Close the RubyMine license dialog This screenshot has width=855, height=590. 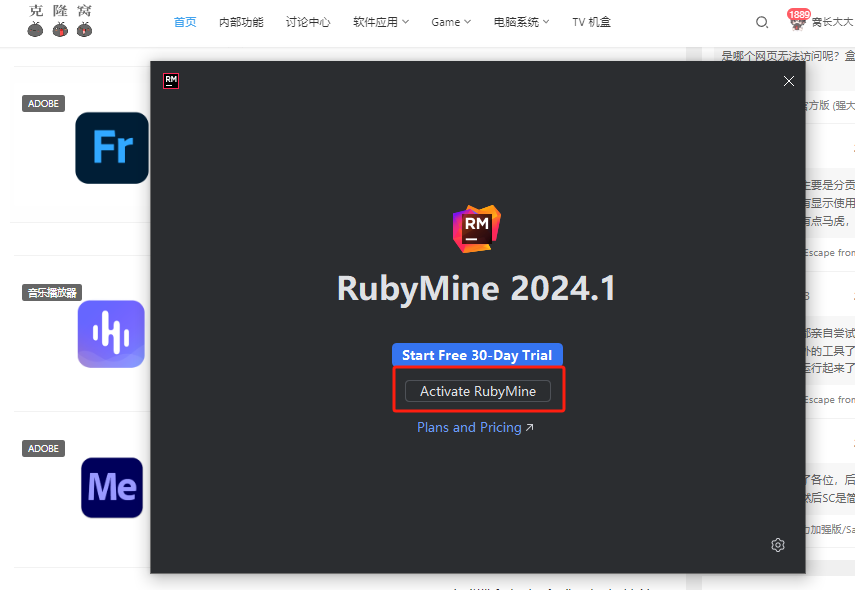(788, 81)
